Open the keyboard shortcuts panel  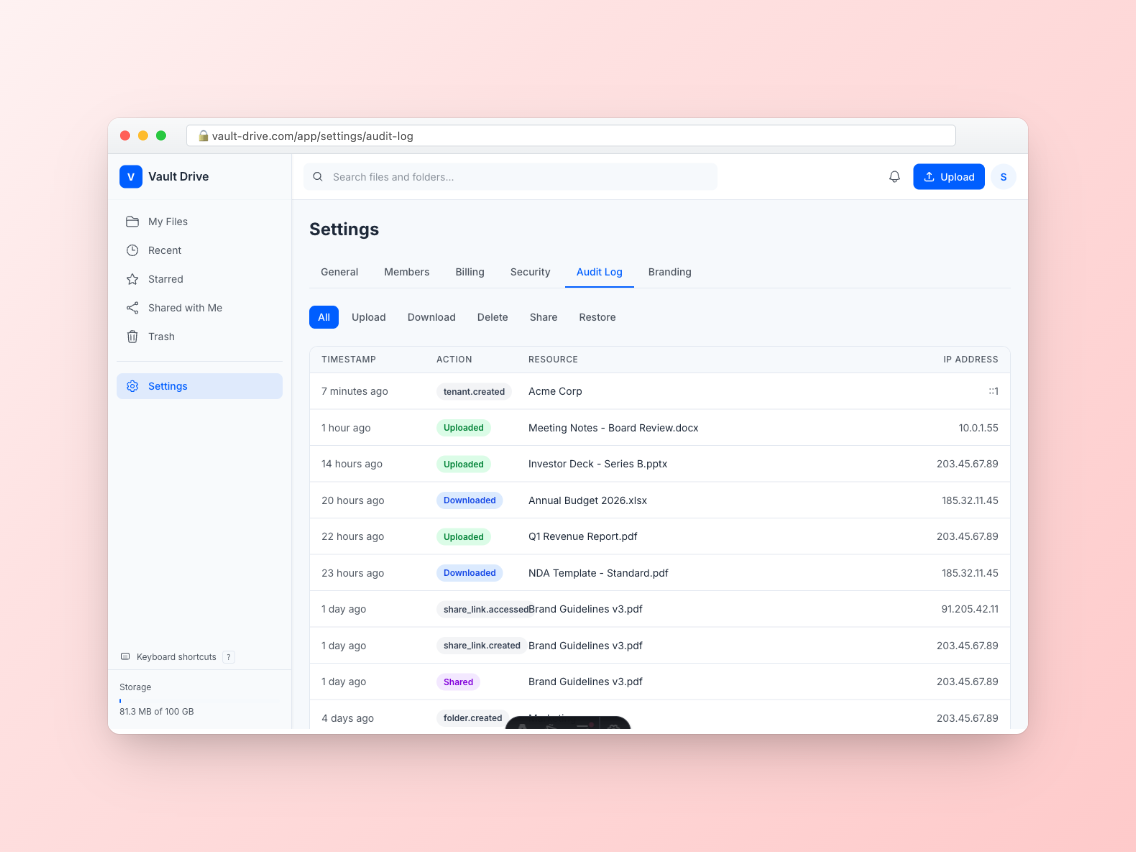[x=177, y=657]
